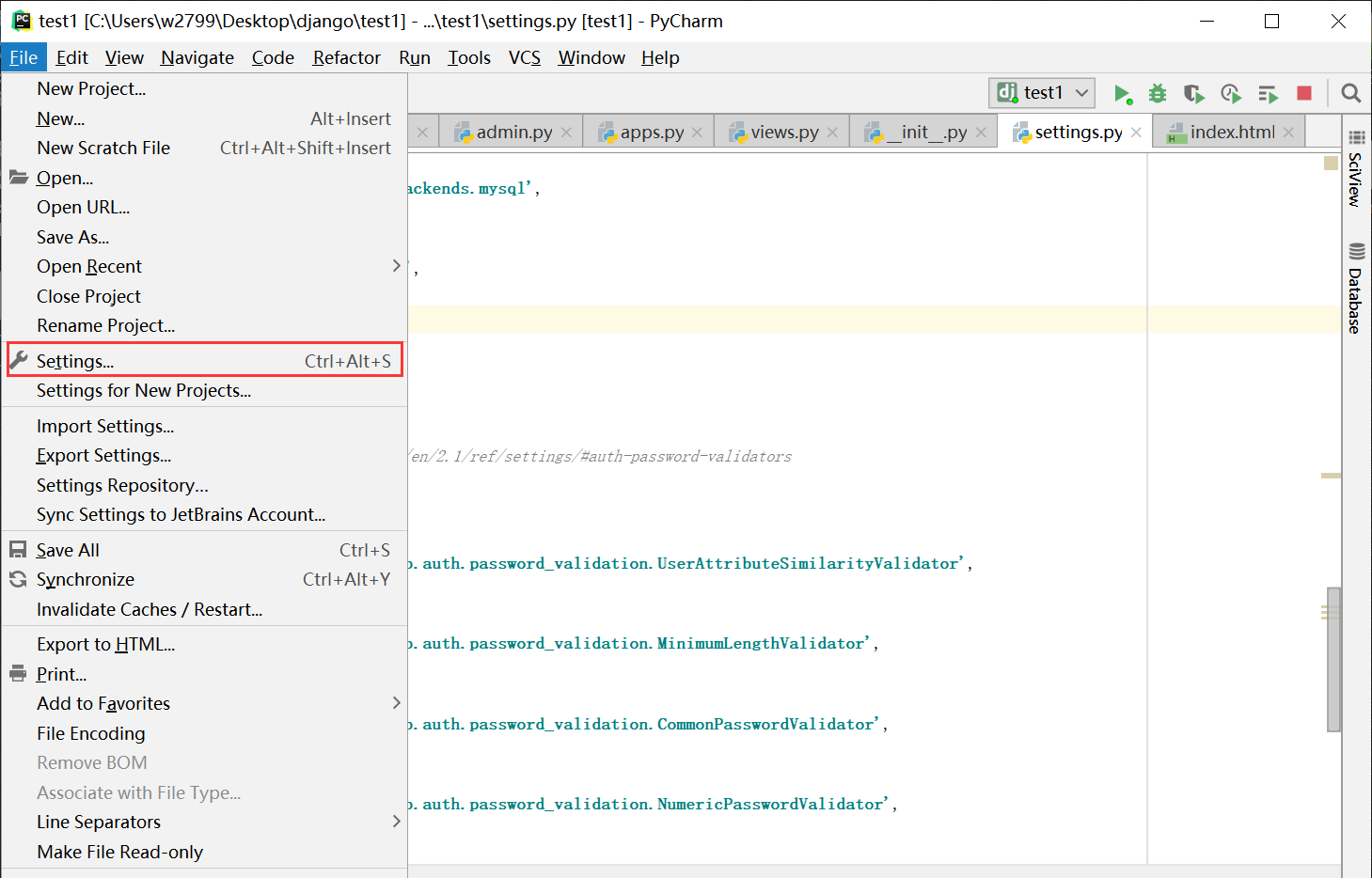The height and width of the screenshot is (878, 1372).
Task: Click the File menu header
Action: [24, 57]
